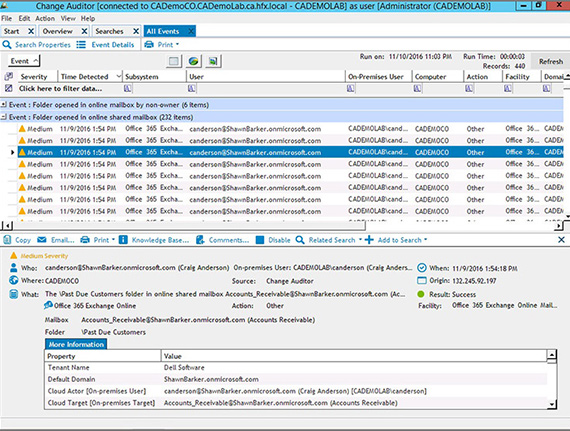570x431 pixels.
Task: Click properties table scroll up arrow
Action: pyautogui.click(x=551, y=354)
